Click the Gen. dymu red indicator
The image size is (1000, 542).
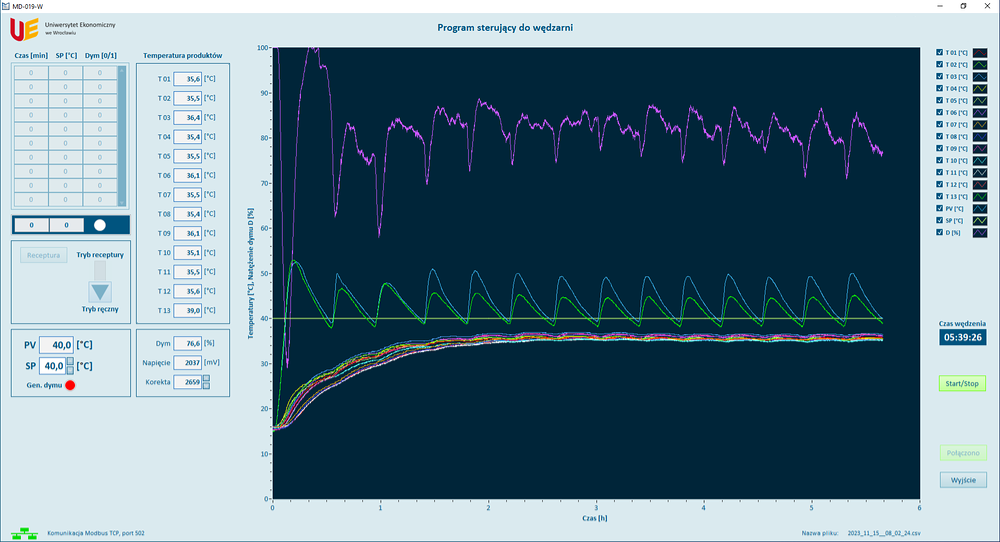tap(70, 386)
